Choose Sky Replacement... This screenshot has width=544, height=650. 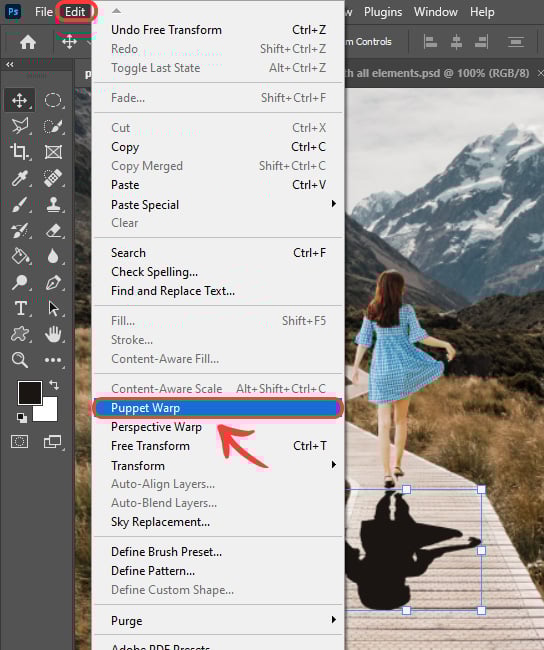pyautogui.click(x=218, y=522)
